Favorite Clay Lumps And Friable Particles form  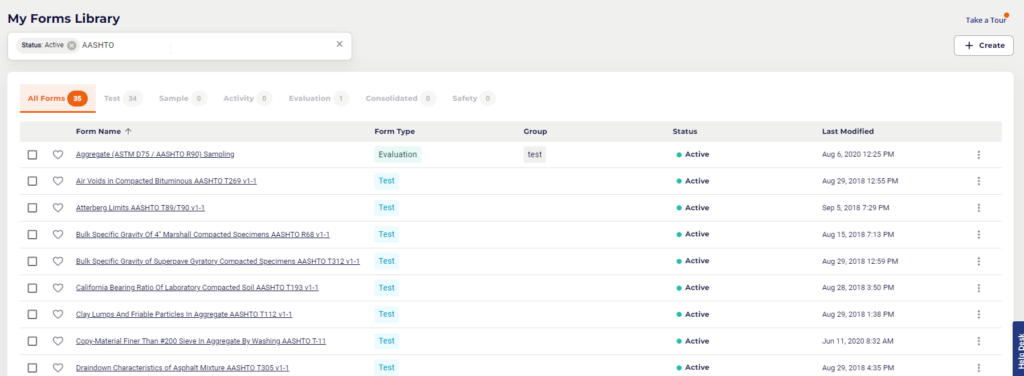[57, 314]
